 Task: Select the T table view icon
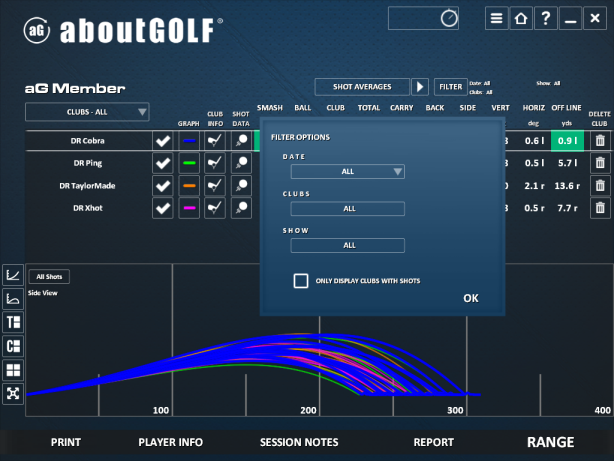[x=13, y=322]
